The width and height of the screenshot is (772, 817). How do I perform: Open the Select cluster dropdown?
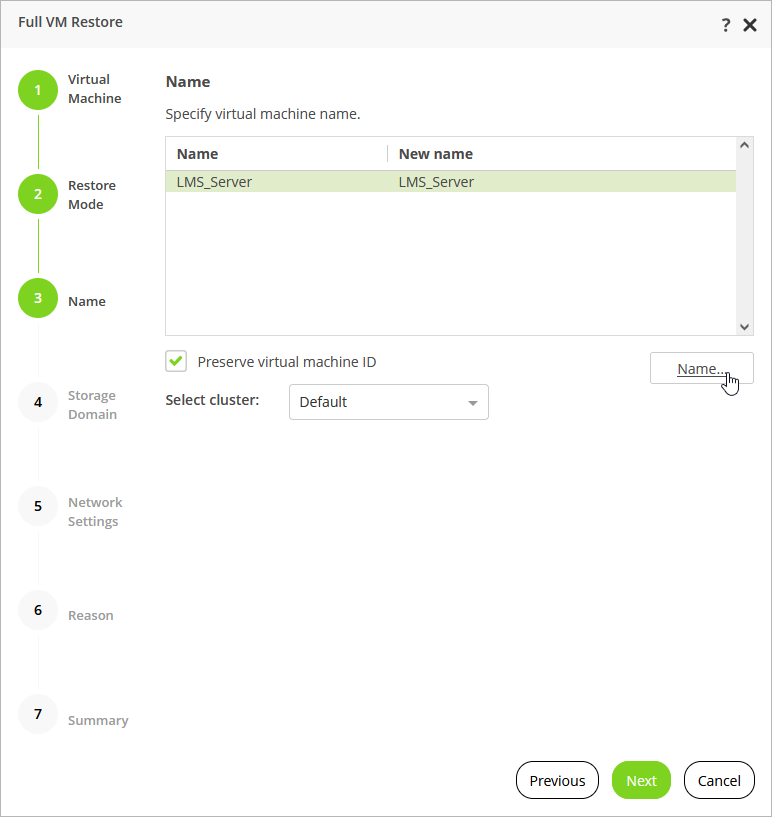pos(388,402)
